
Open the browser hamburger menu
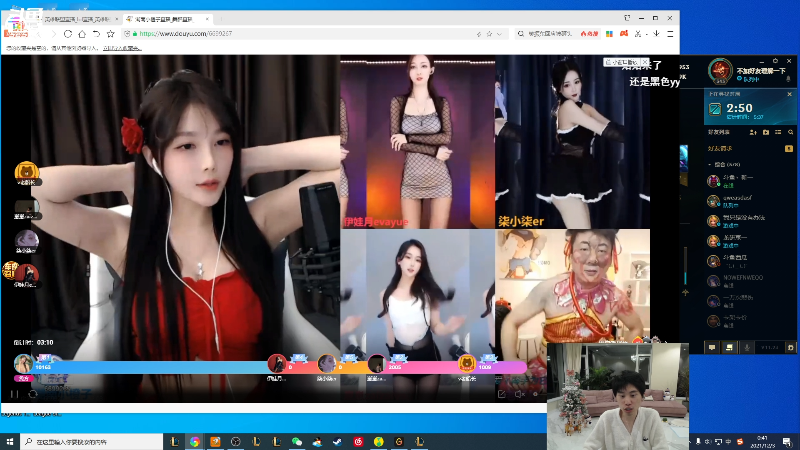[670, 34]
